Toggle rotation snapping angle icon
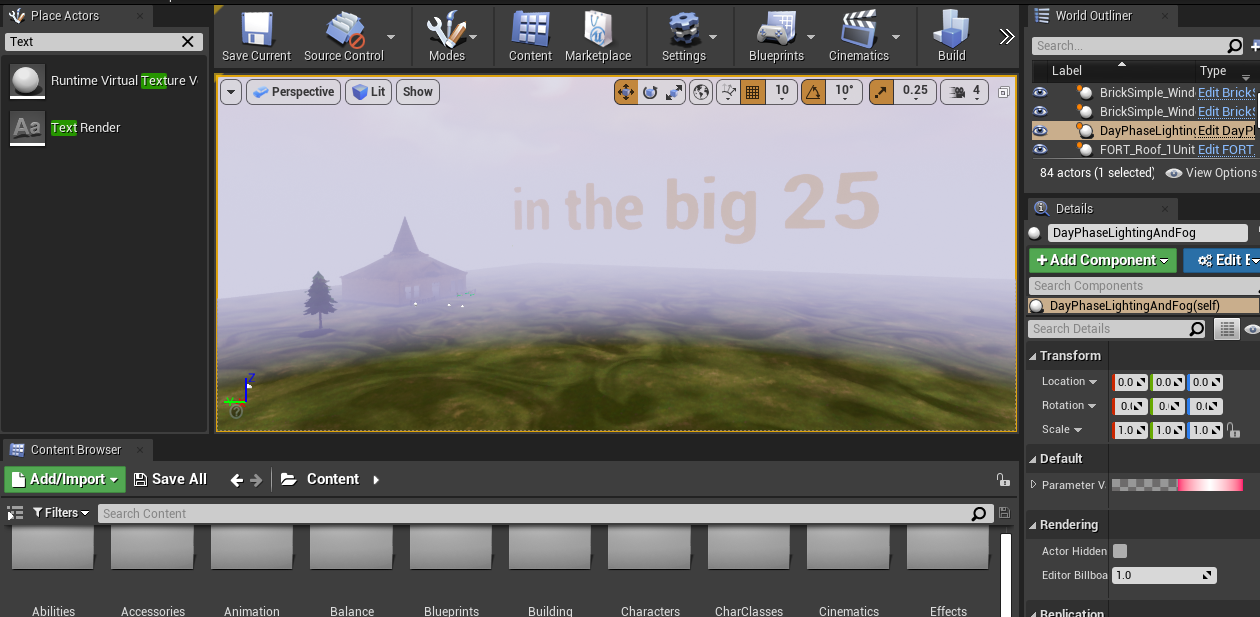 coord(814,92)
